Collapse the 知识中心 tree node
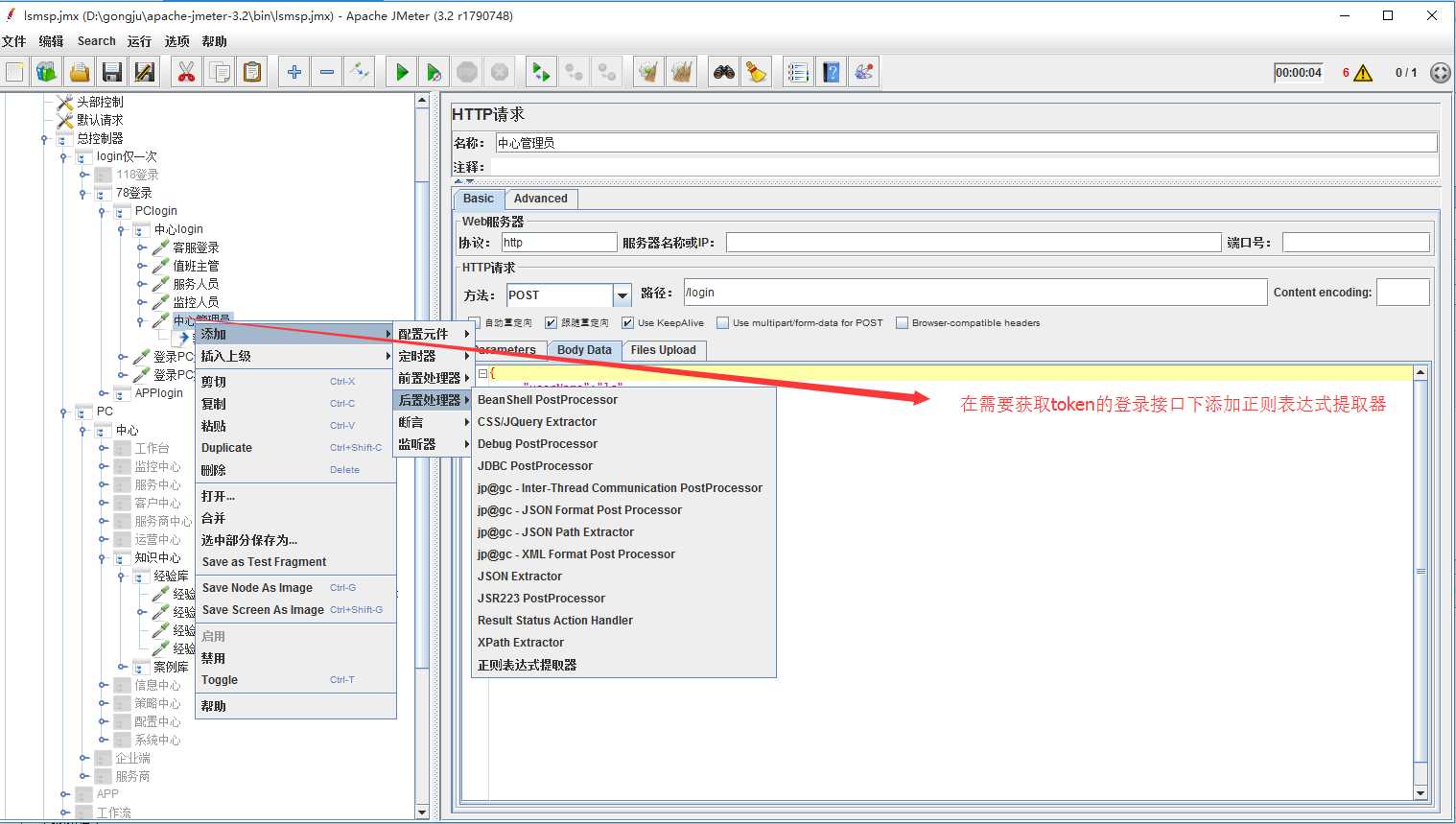Image resolution: width=1456 pixels, height=824 pixels. (x=103, y=557)
